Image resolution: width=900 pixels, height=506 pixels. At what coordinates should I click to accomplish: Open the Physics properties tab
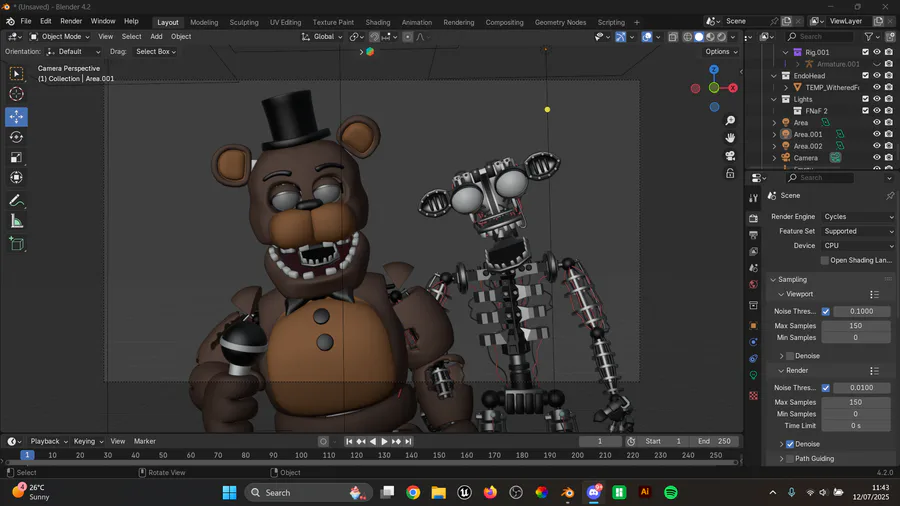[x=754, y=342]
